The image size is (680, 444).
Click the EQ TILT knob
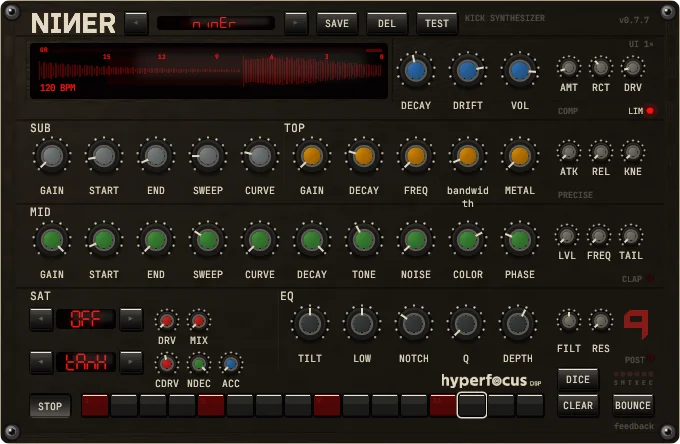[x=310, y=324]
